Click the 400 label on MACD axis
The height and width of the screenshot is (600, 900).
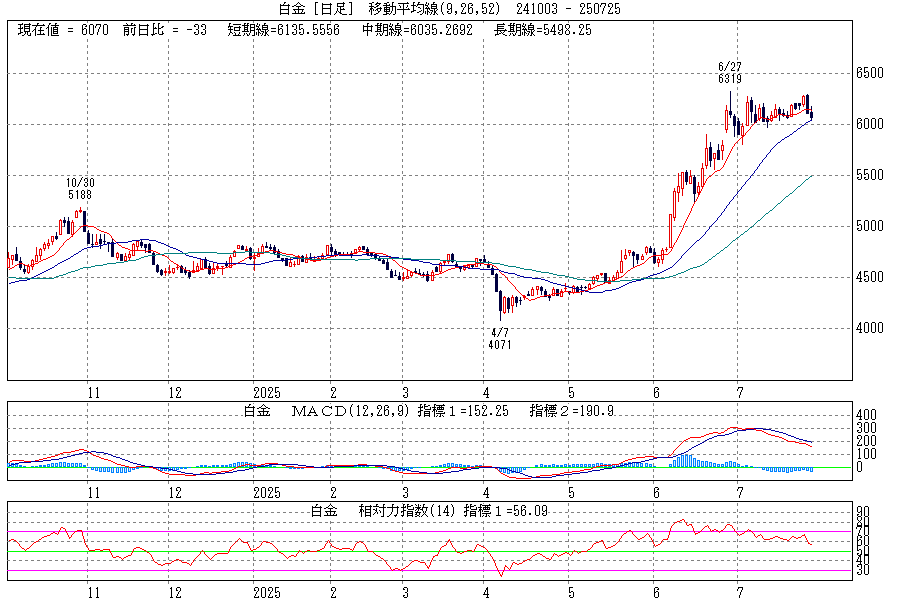864,414
